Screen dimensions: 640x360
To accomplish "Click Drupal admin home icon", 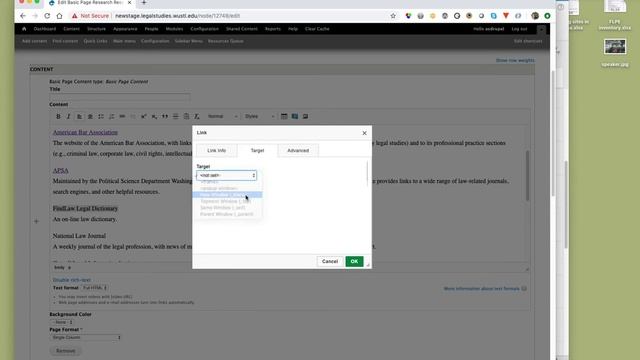I will [24, 29].
